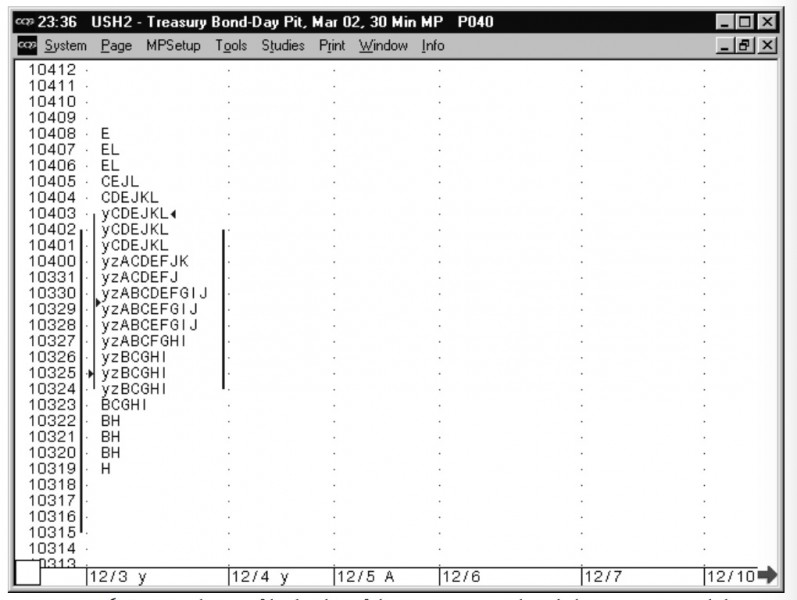Select the 12/4 y date label
Viewport: 797px width, 600px height.
pos(260,577)
